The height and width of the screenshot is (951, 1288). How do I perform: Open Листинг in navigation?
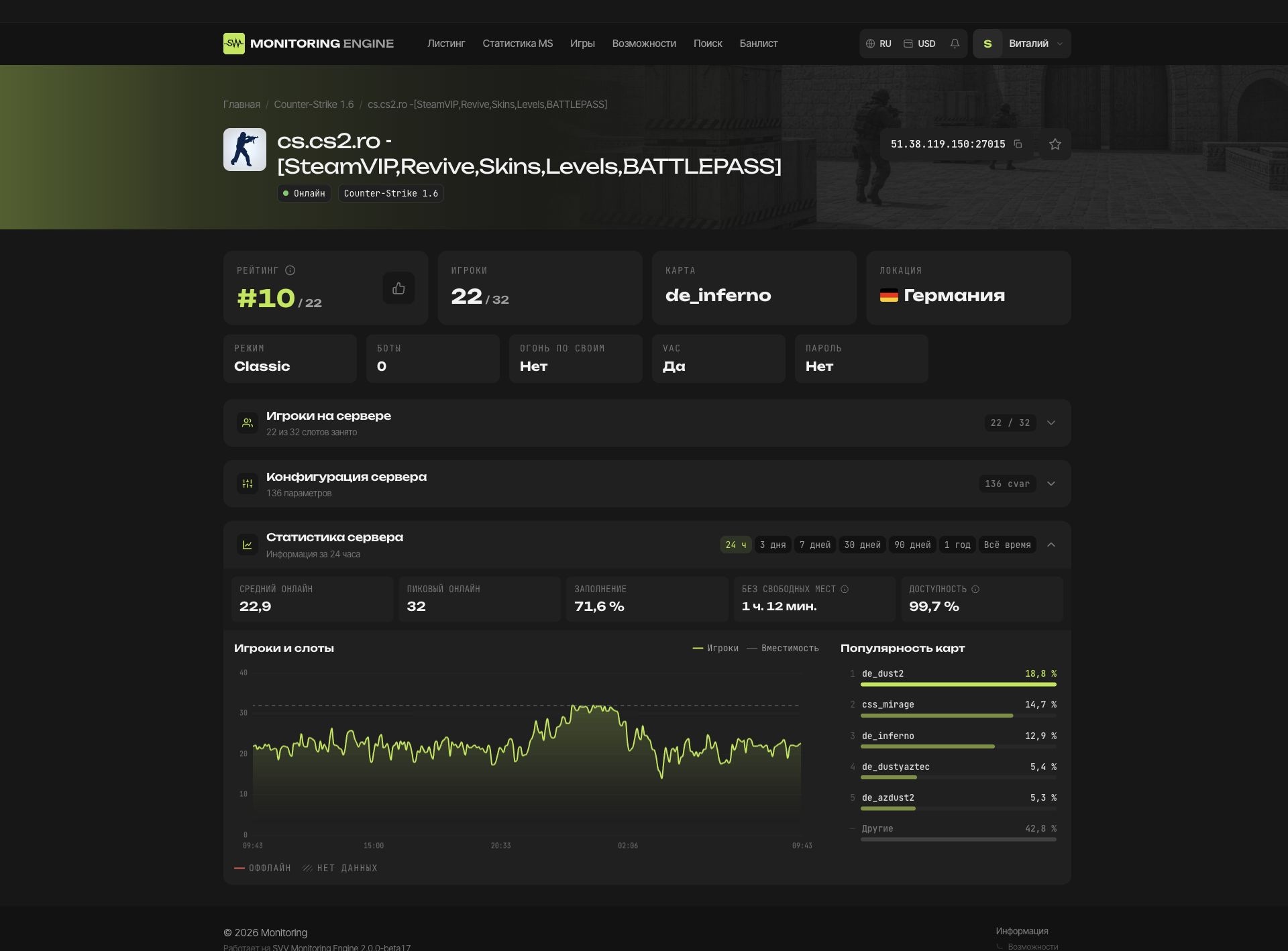(x=446, y=44)
